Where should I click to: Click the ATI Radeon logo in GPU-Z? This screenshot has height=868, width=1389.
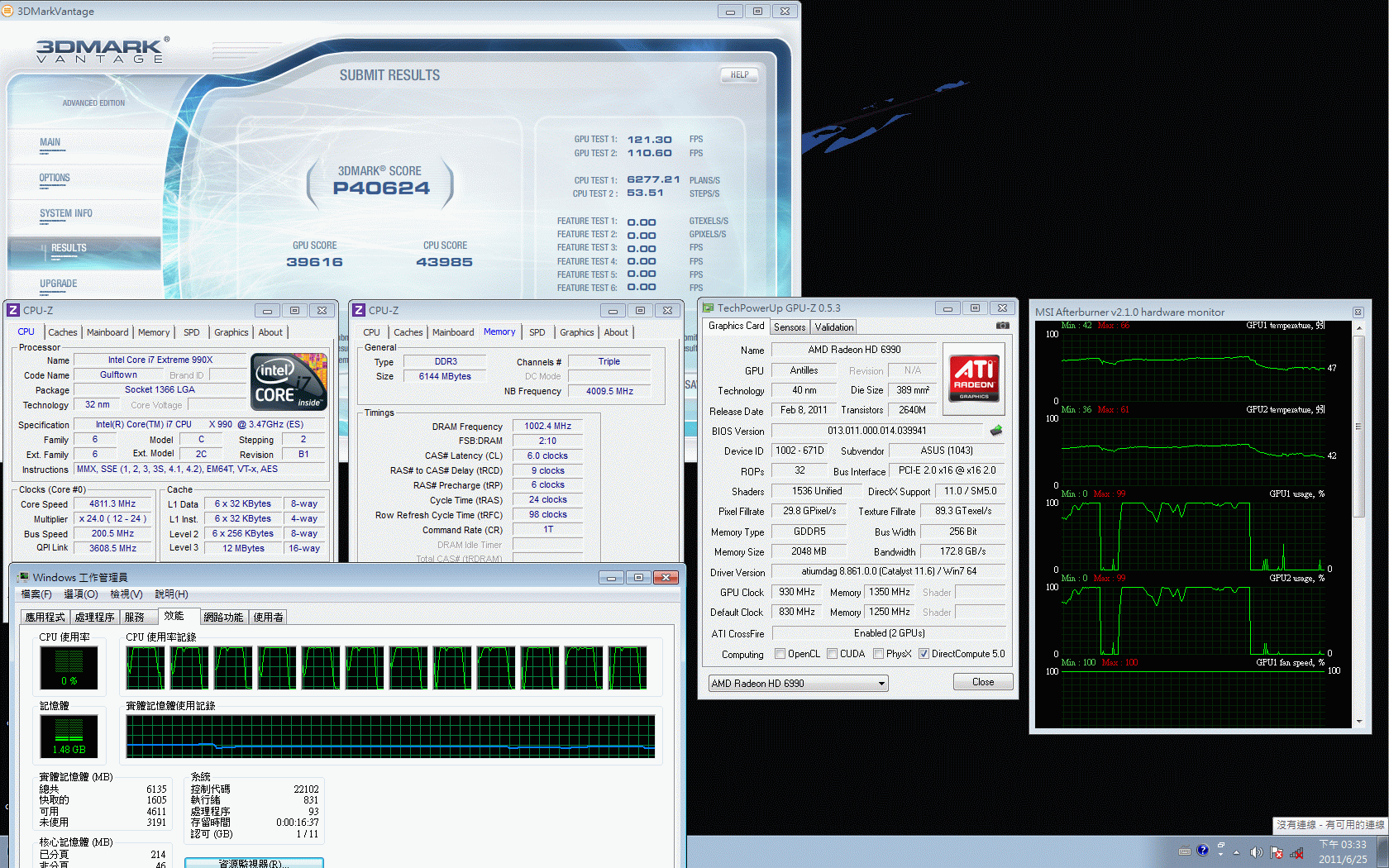[x=974, y=378]
